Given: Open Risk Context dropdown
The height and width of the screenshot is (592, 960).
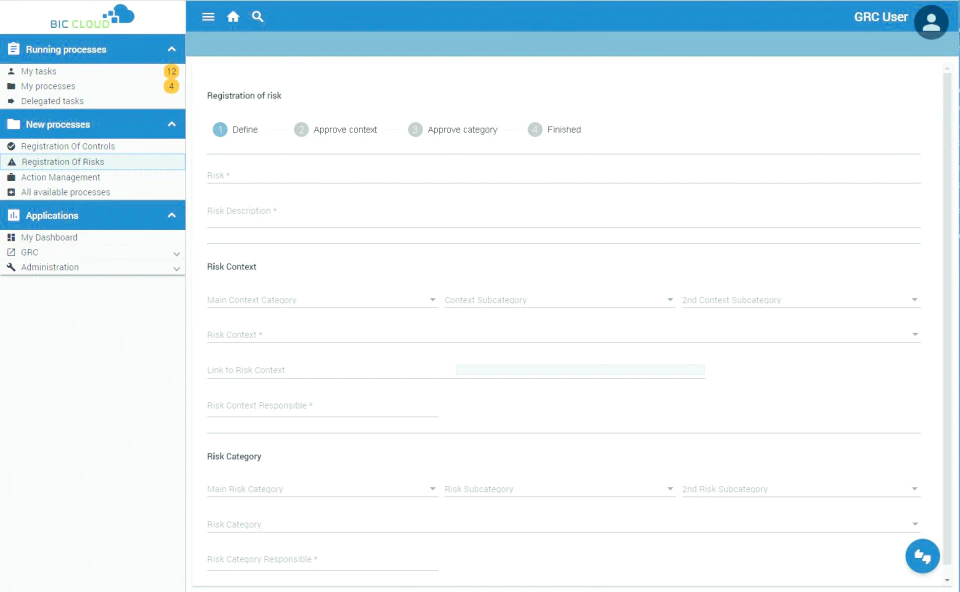Looking at the screenshot, I should coord(563,335).
